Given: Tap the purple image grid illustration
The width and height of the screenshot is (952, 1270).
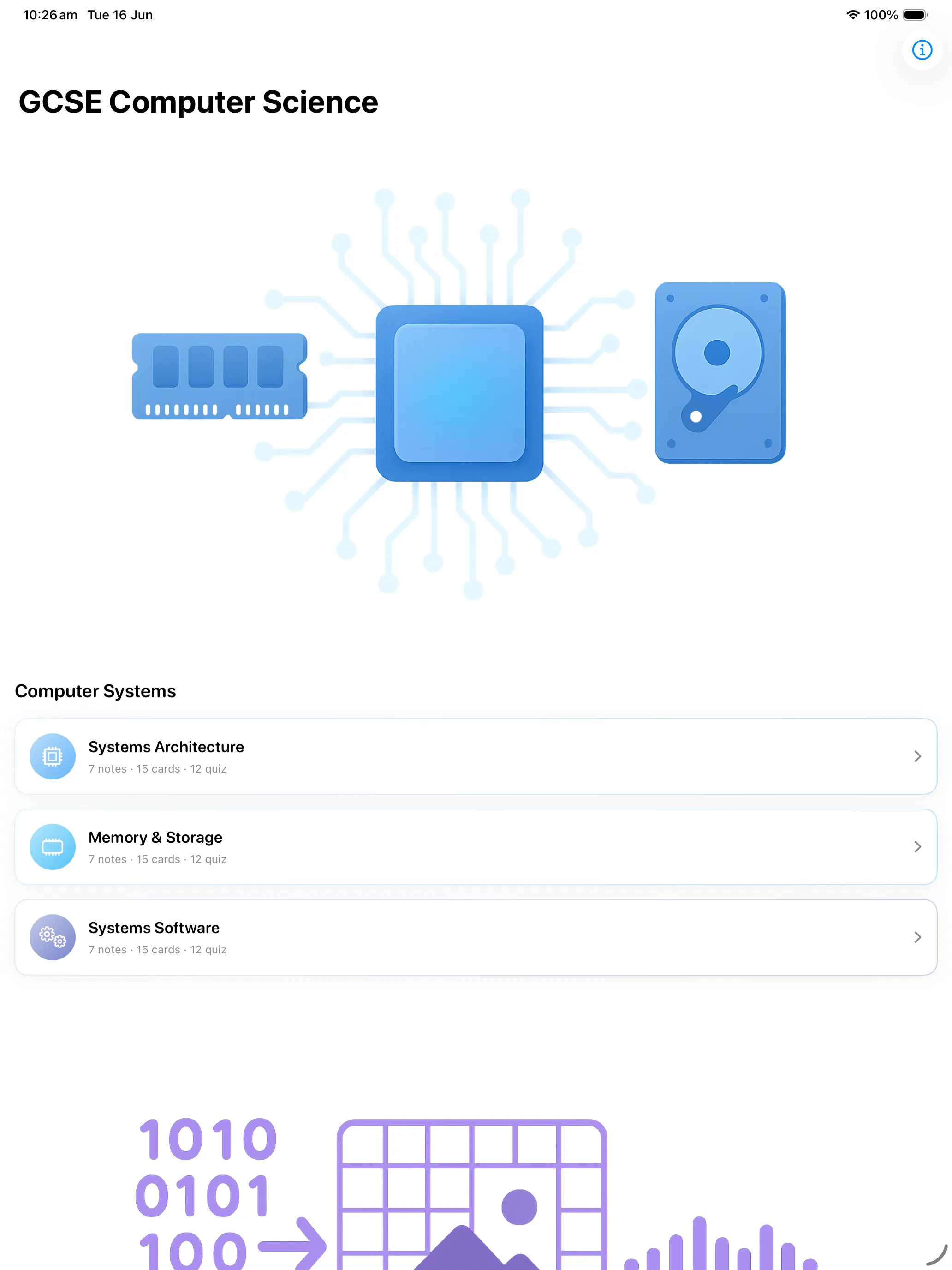Looking at the screenshot, I should [x=472, y=1194].
